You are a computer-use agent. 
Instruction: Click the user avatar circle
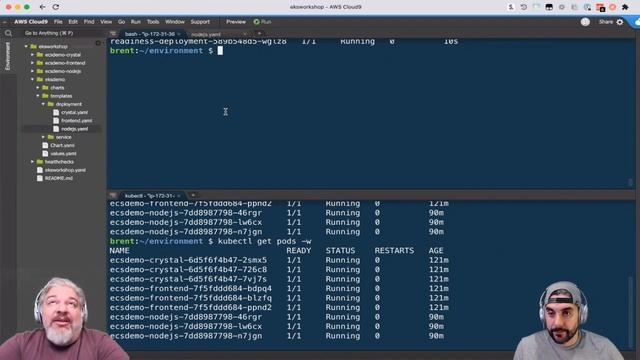pyautogui.click(x=585, y=22)
